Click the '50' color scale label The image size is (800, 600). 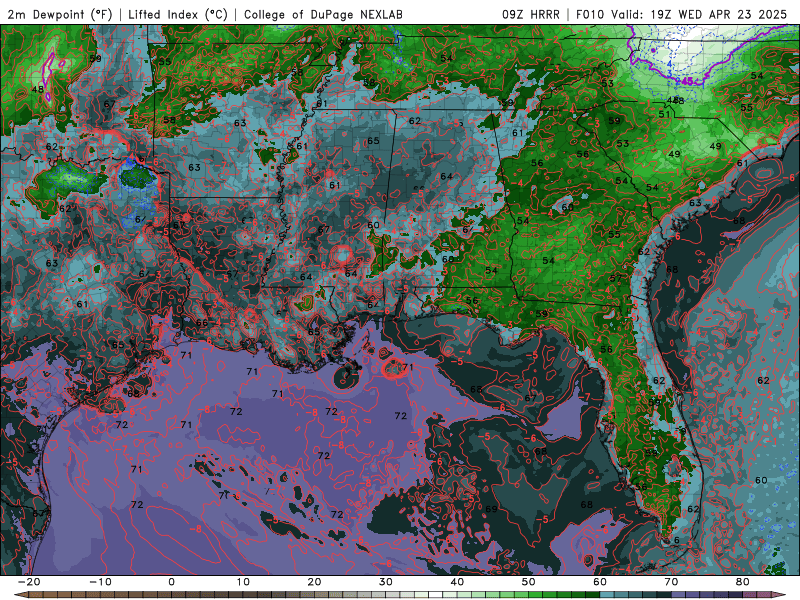click(x=529, y=582)
